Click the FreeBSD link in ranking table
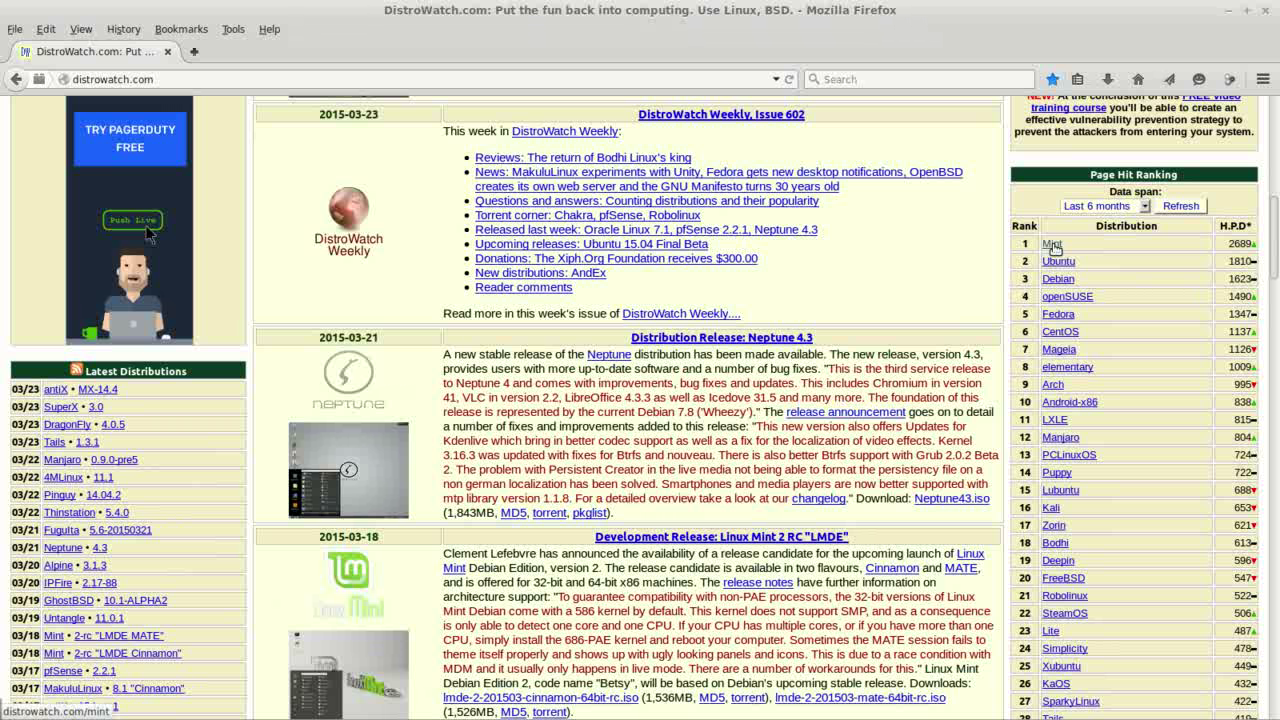Viewport: 1280px width, 720px height. [1063, 578]
